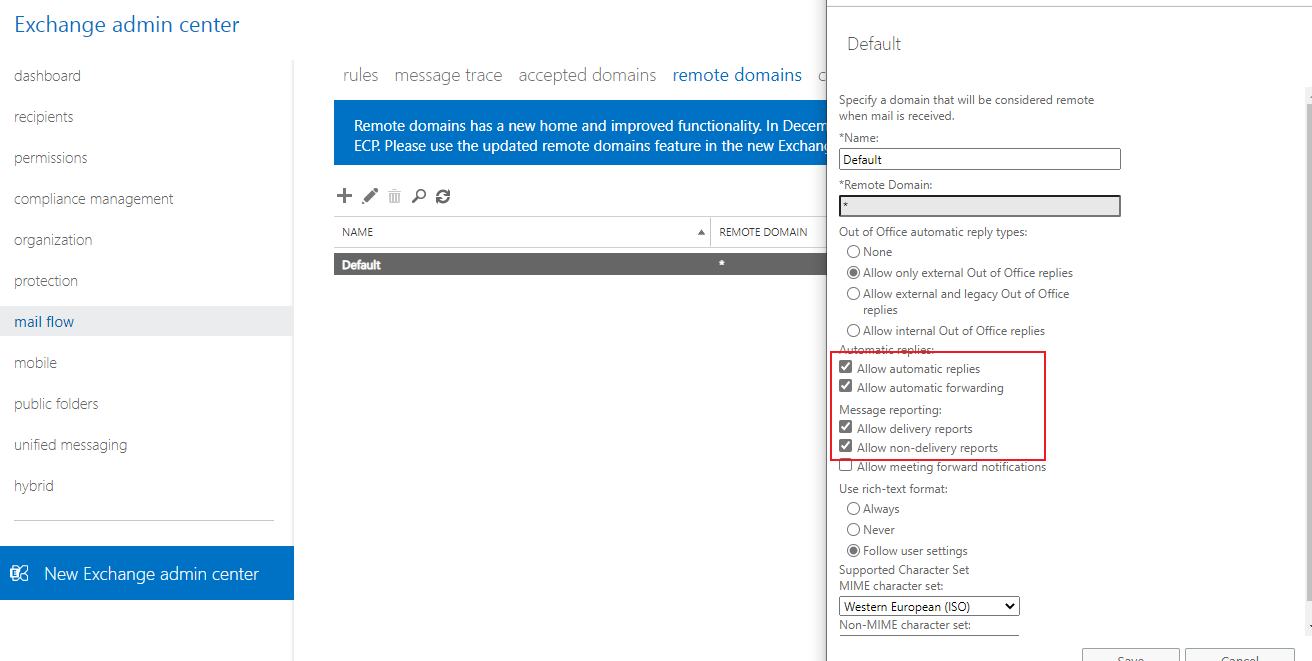Disable Allow automatic forwarding
This screenshot has width=1312, height=661.
pos(845,386)
